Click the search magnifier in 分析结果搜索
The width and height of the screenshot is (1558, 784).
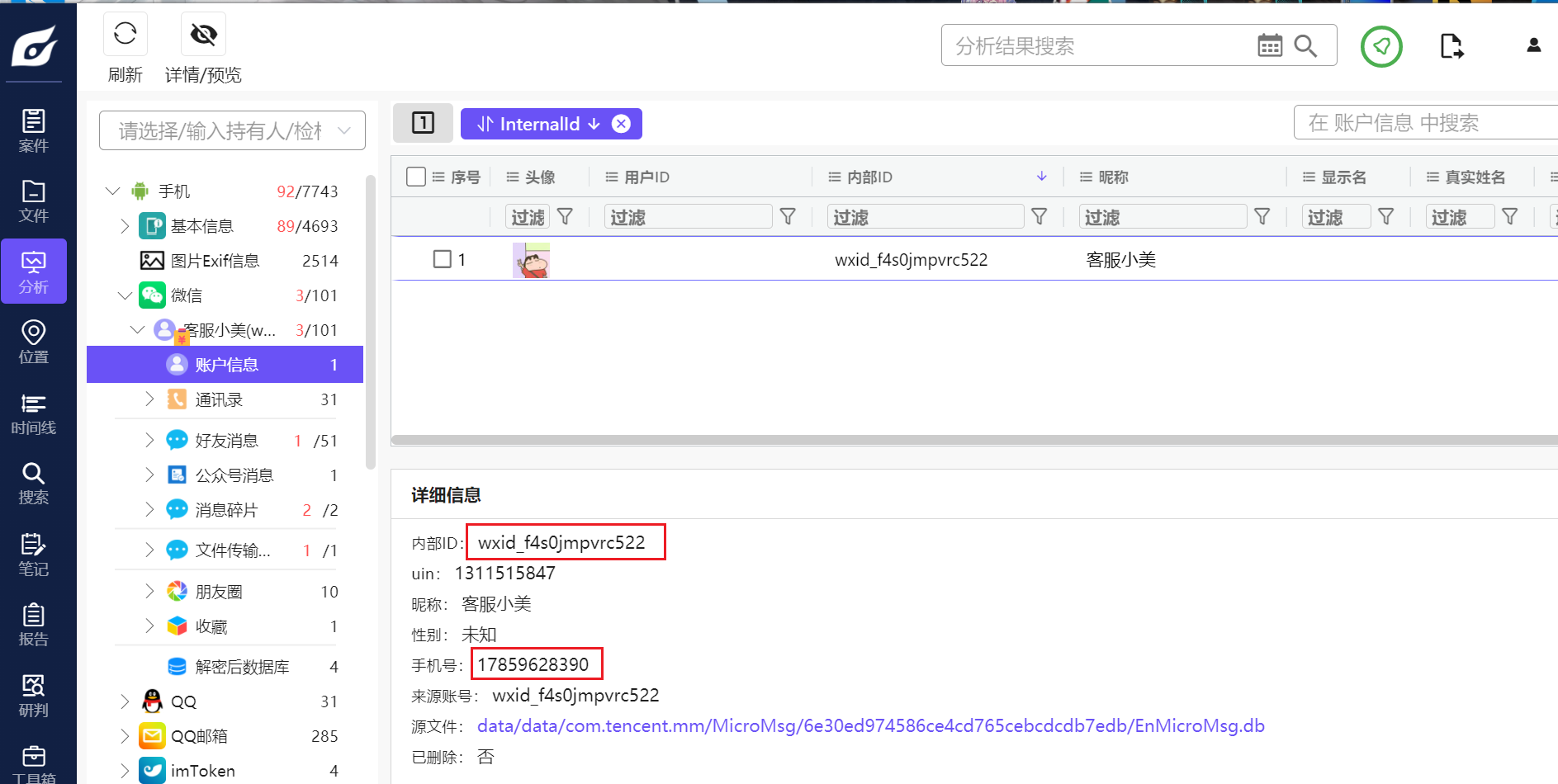(1305, 45)
